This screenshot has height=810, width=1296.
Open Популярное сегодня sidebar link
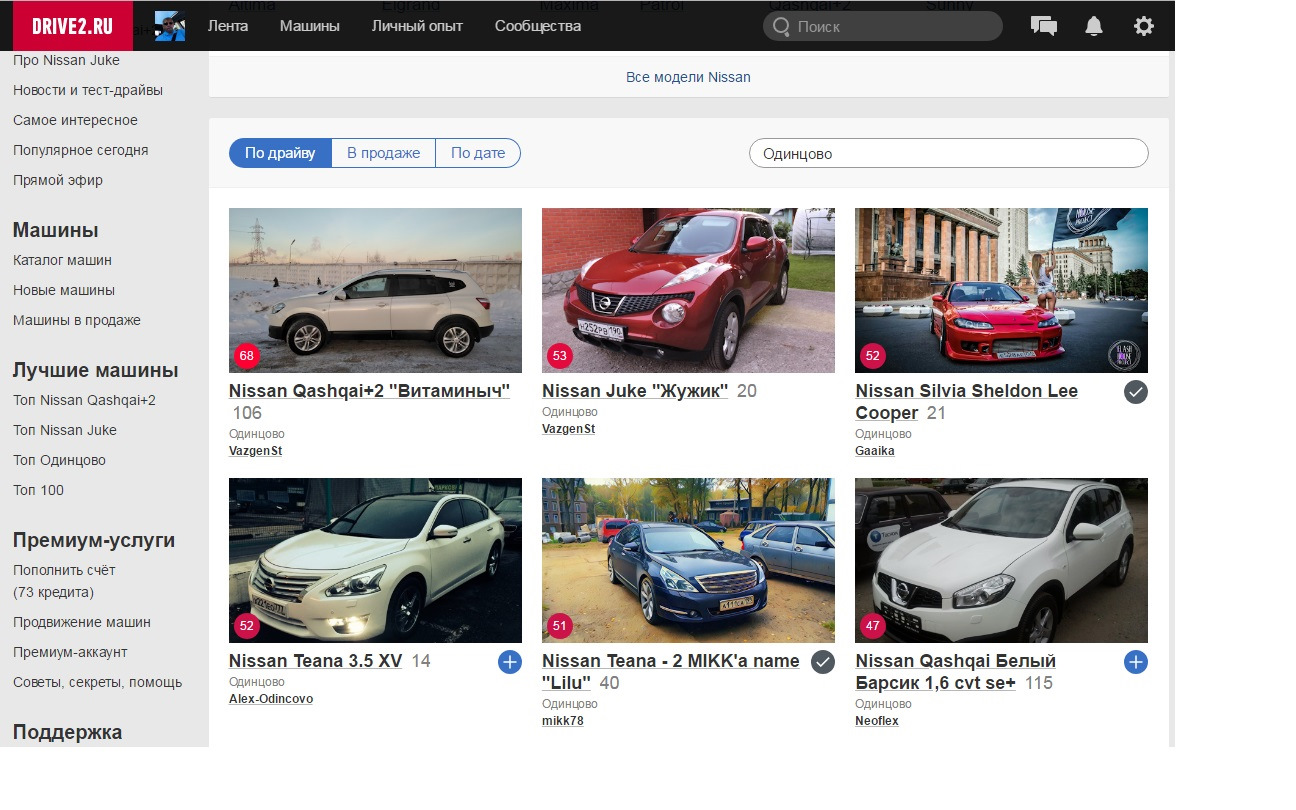click(80, 150)
